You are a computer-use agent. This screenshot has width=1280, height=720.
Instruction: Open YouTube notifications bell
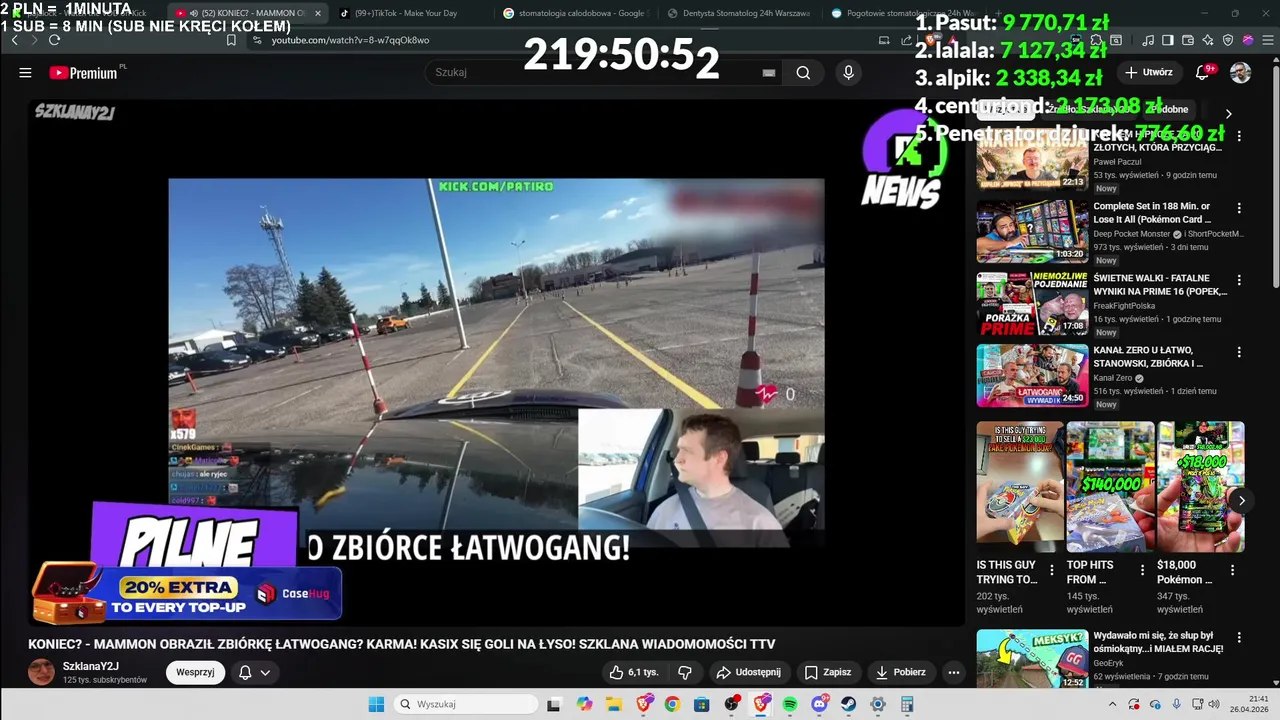[x=1203, y=73]
